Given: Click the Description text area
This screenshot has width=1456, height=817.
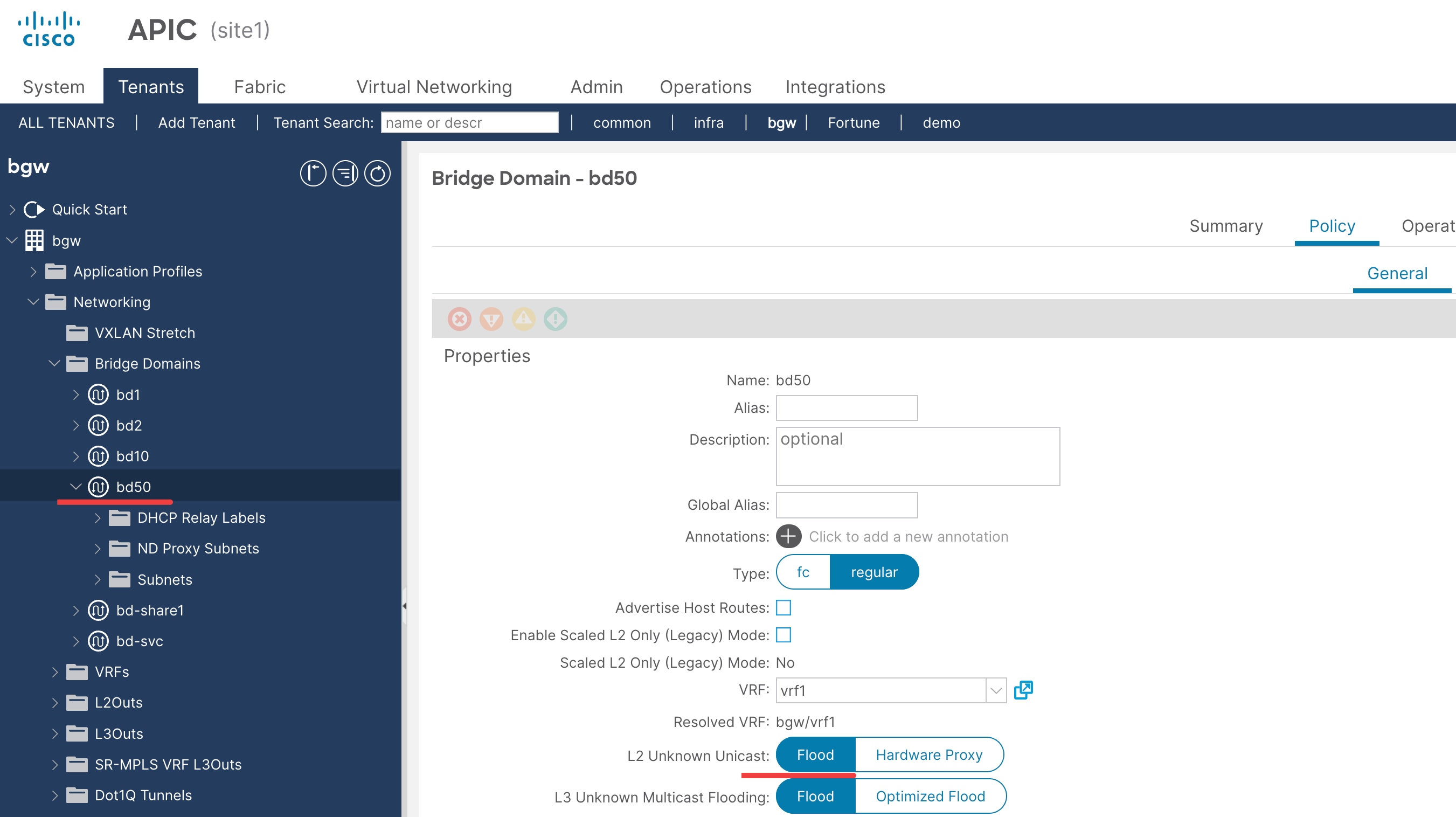Looking at the screenshot, I should pos(918,456).
